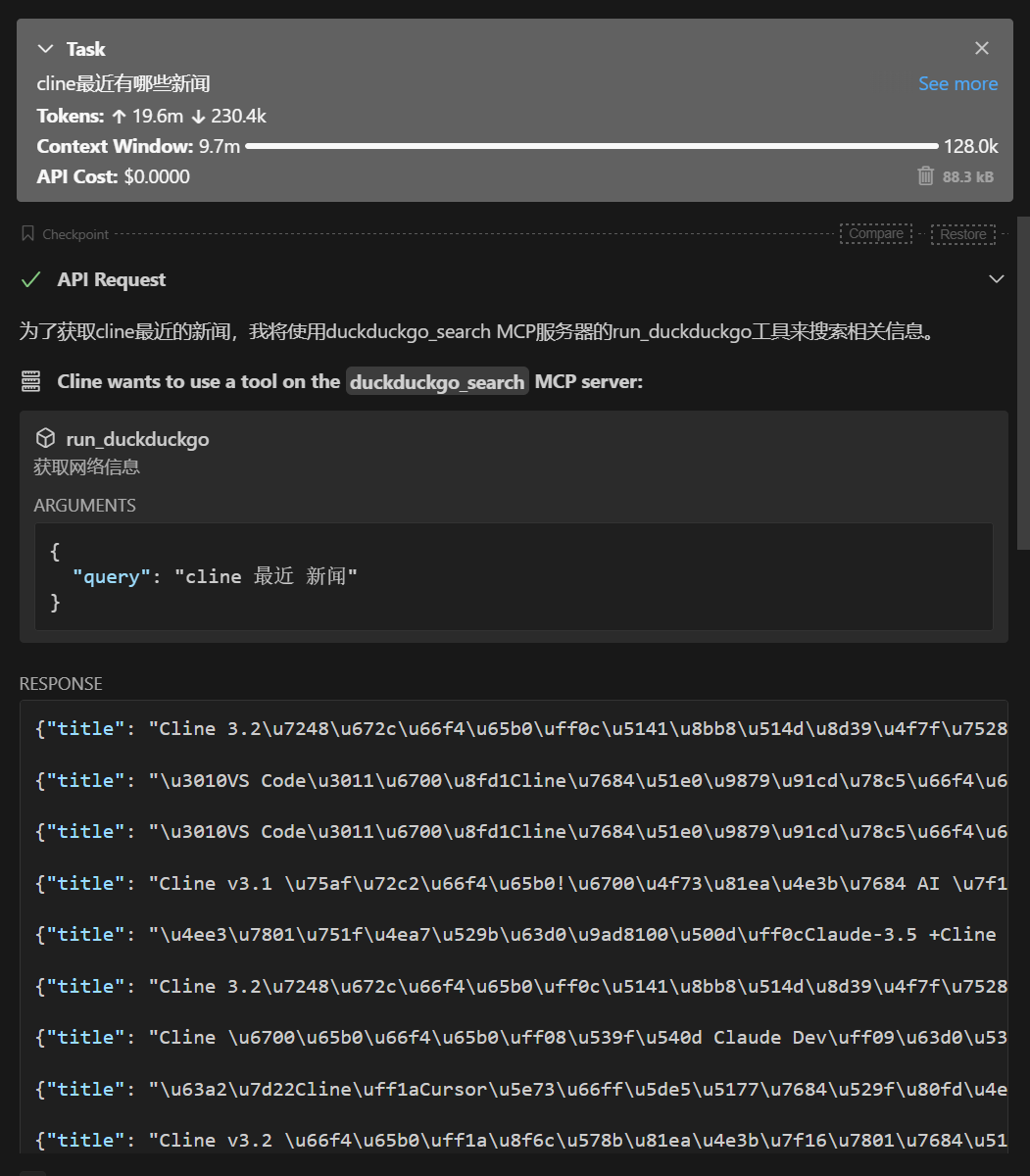Click the "cline 最近 新闻" query value
This screenshot has width=1030, height=1176.
point(266,577)
